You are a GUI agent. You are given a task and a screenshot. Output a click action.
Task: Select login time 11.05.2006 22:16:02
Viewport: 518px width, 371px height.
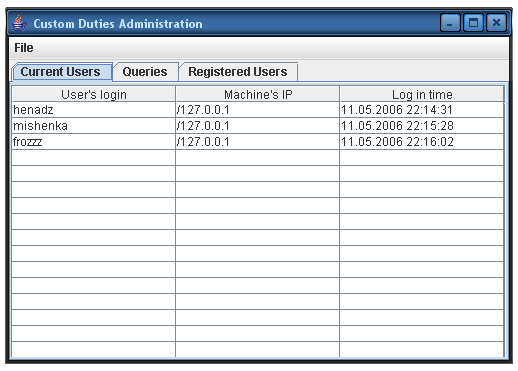422,142
